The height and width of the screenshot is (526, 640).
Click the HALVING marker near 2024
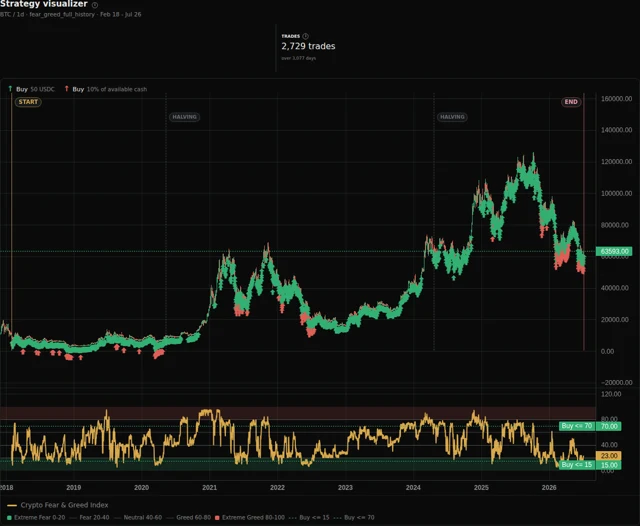click(x=452, y=117)
